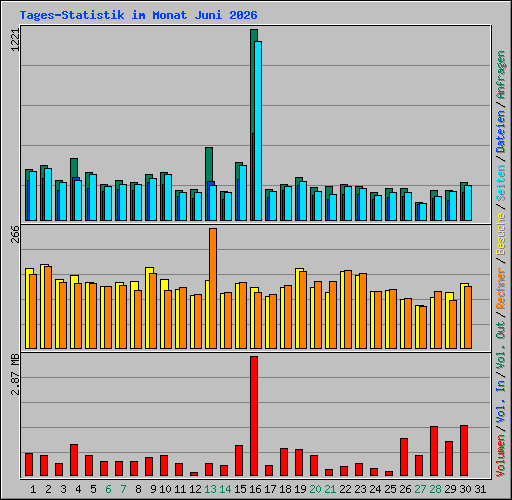Click green weekend day label '13'
512x500 pixels.
(x=210, y=489)
